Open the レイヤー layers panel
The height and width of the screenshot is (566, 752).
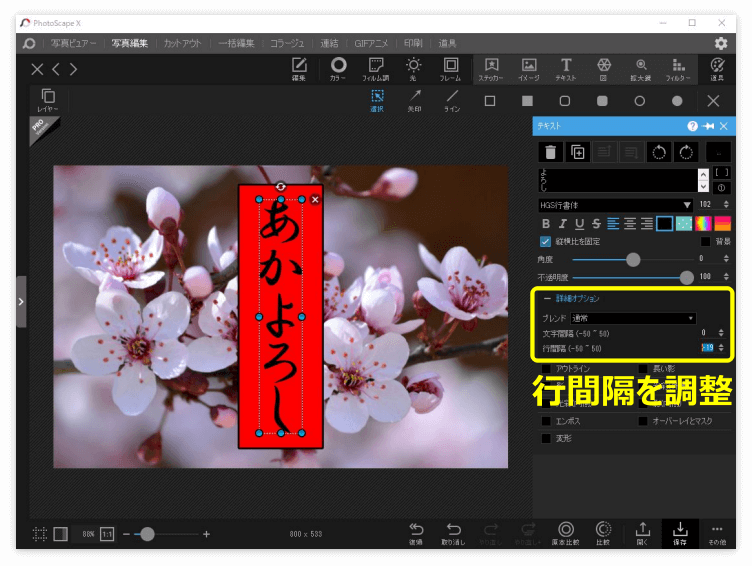coord(48,100)
